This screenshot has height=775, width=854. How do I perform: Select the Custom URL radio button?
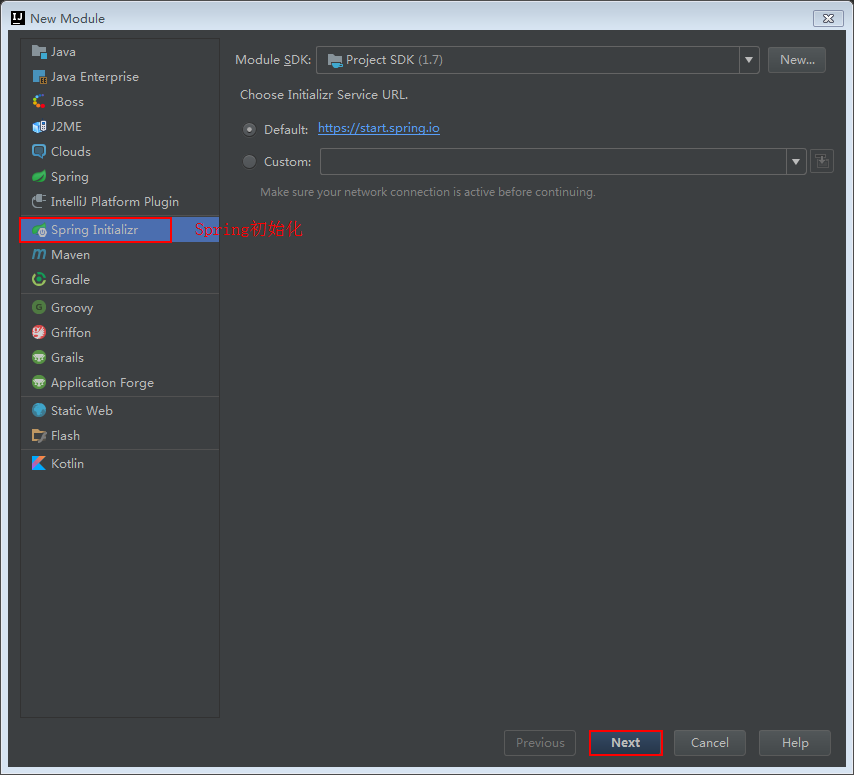[x=249, y=162]
